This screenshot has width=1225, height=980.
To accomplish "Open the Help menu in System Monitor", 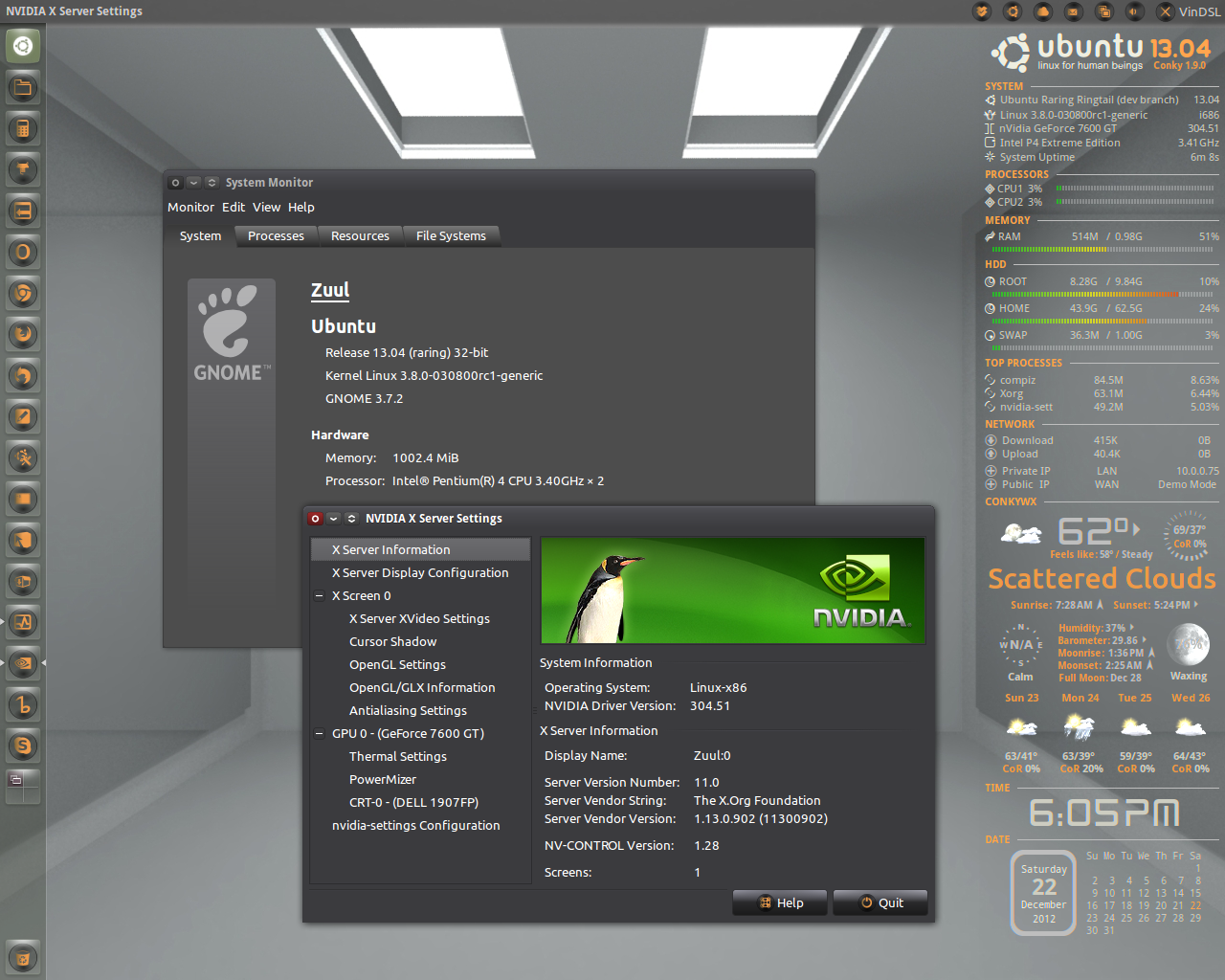I will click(301, 207).
